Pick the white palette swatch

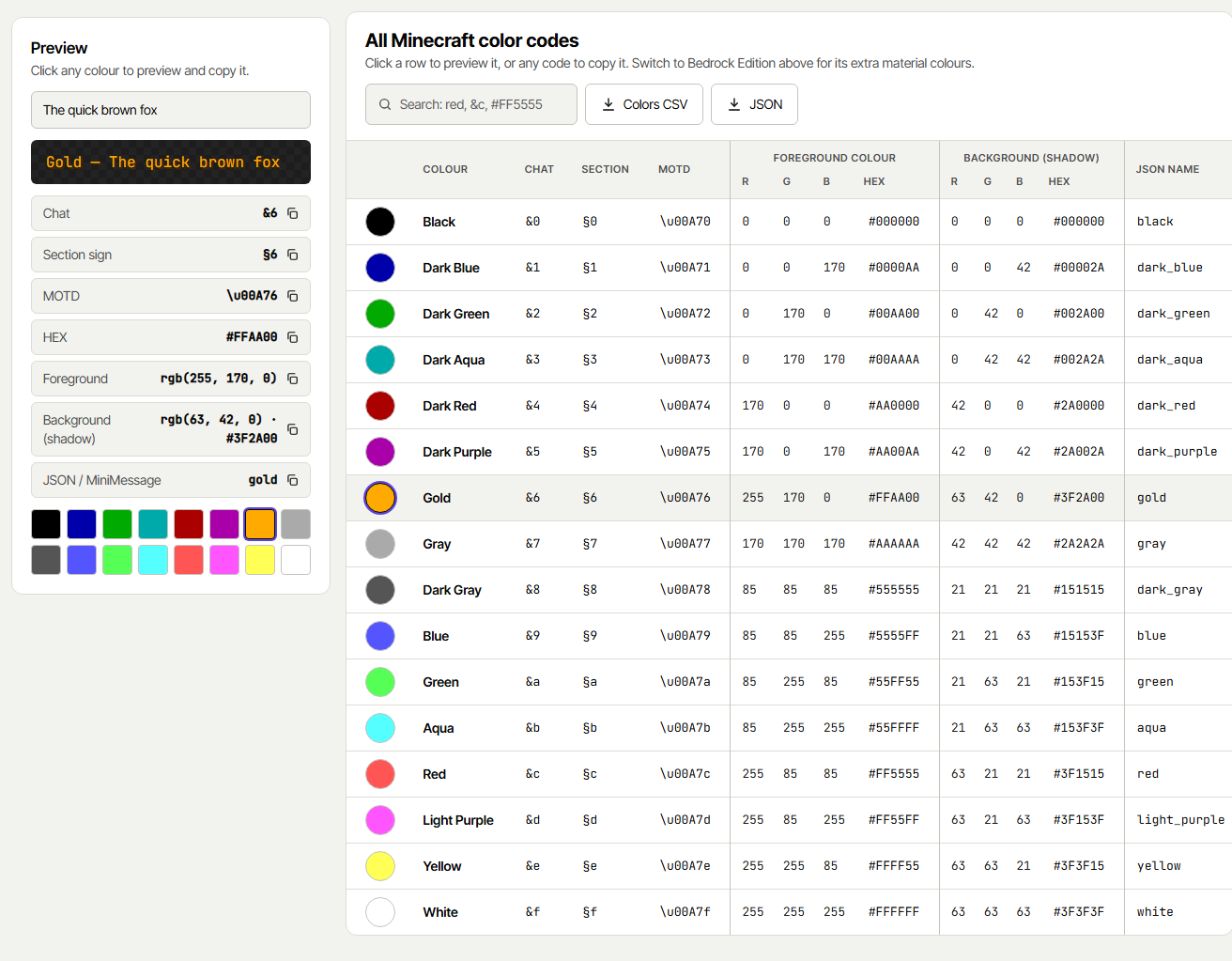click(296, 560)
